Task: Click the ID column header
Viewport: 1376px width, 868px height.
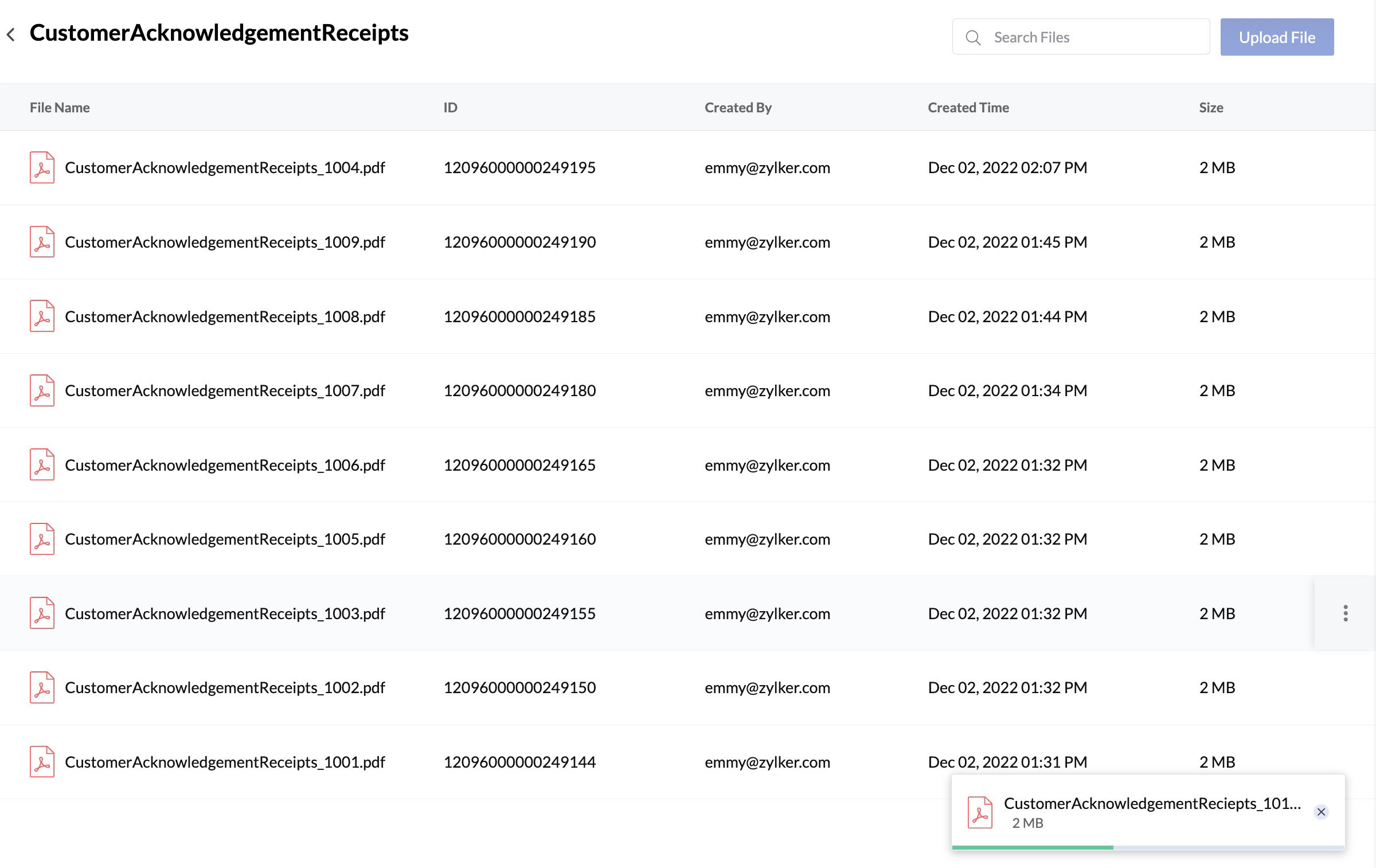Action: point(451,107)
